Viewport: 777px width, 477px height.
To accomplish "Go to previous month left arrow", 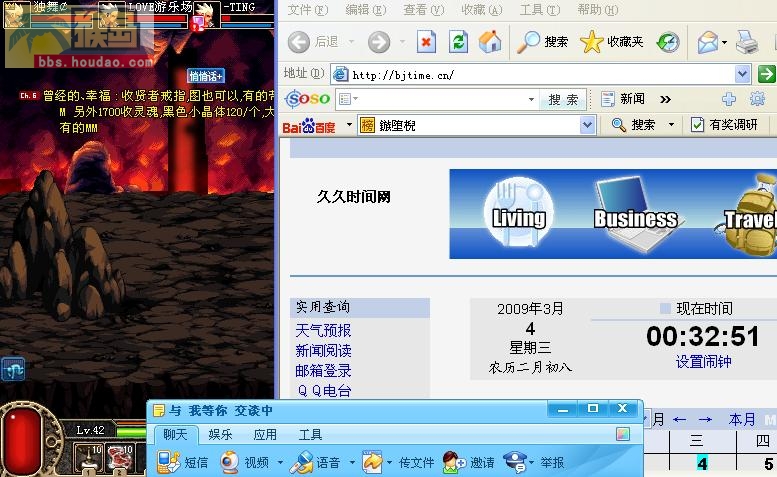I will pyautogui.click(x=679, y=420).
